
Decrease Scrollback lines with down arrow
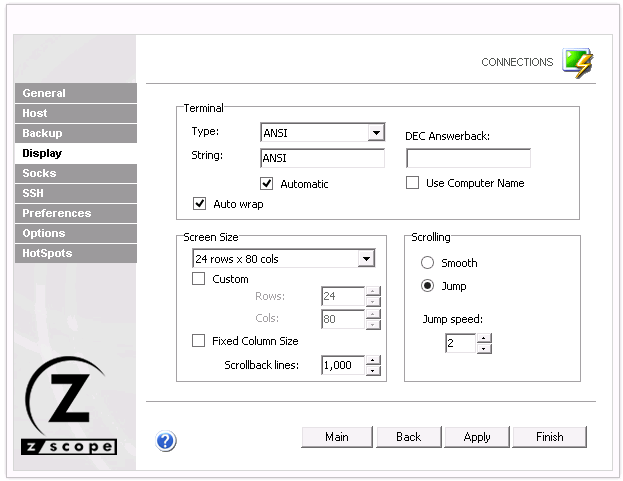click(373, 371)
